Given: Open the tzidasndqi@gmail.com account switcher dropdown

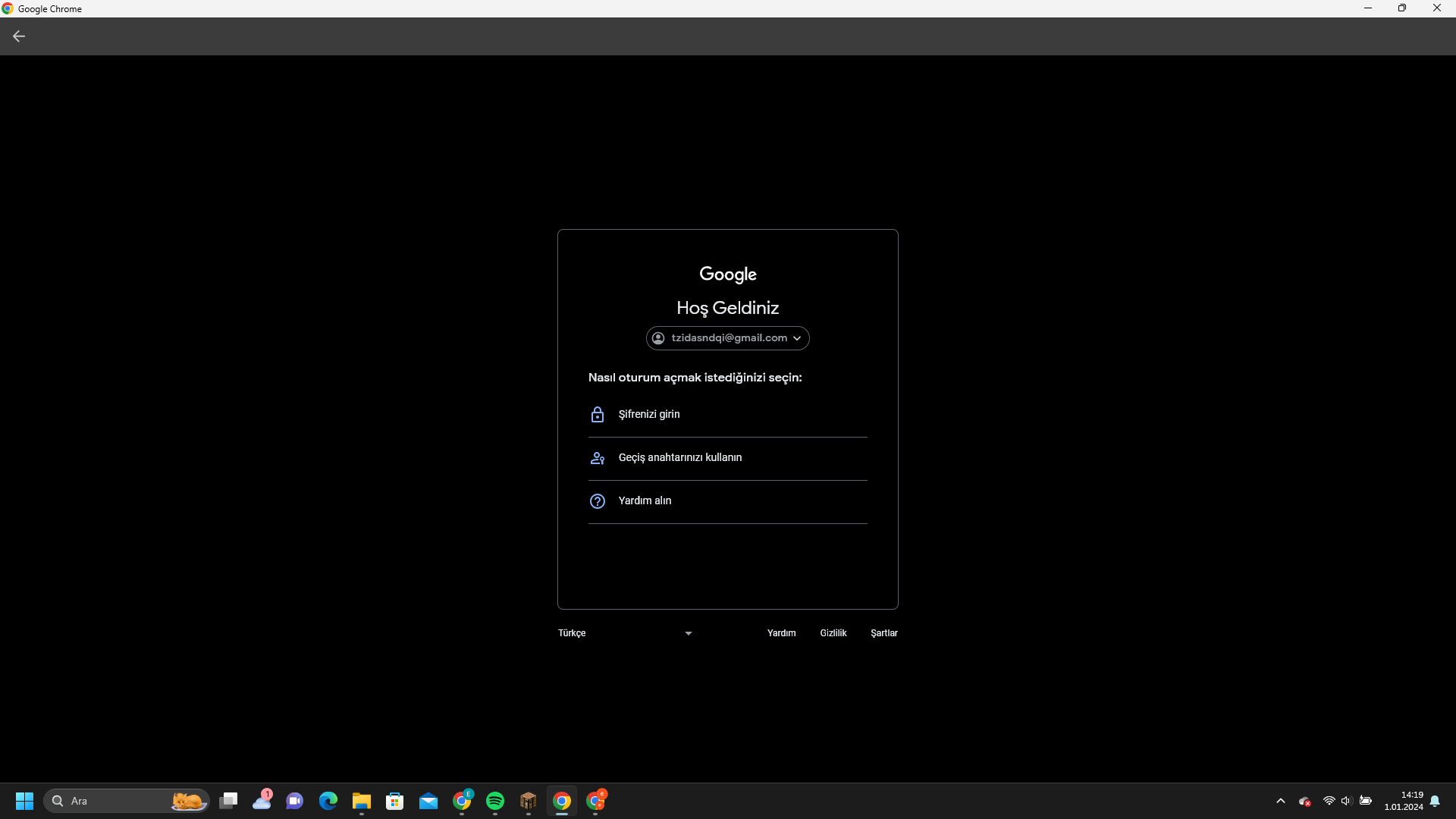Looking at the screenshot, I should [727, 338].
